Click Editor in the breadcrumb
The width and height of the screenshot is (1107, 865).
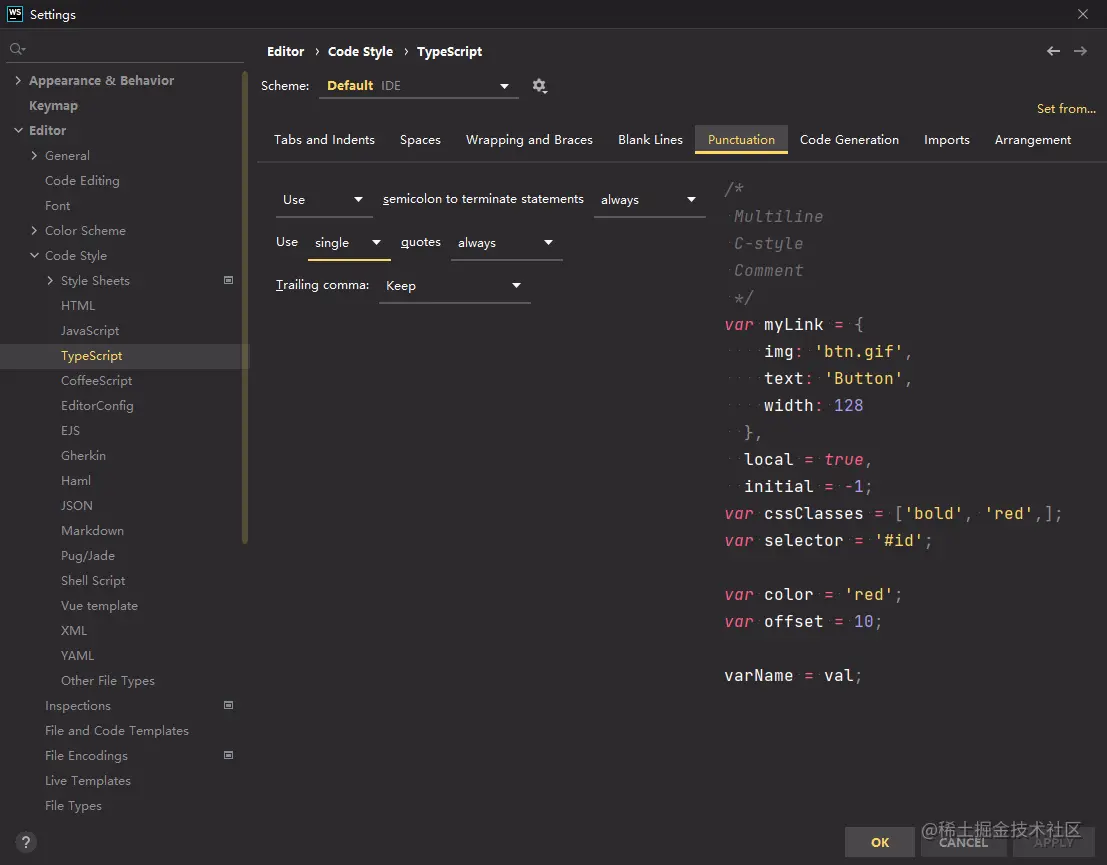(285, 52)
